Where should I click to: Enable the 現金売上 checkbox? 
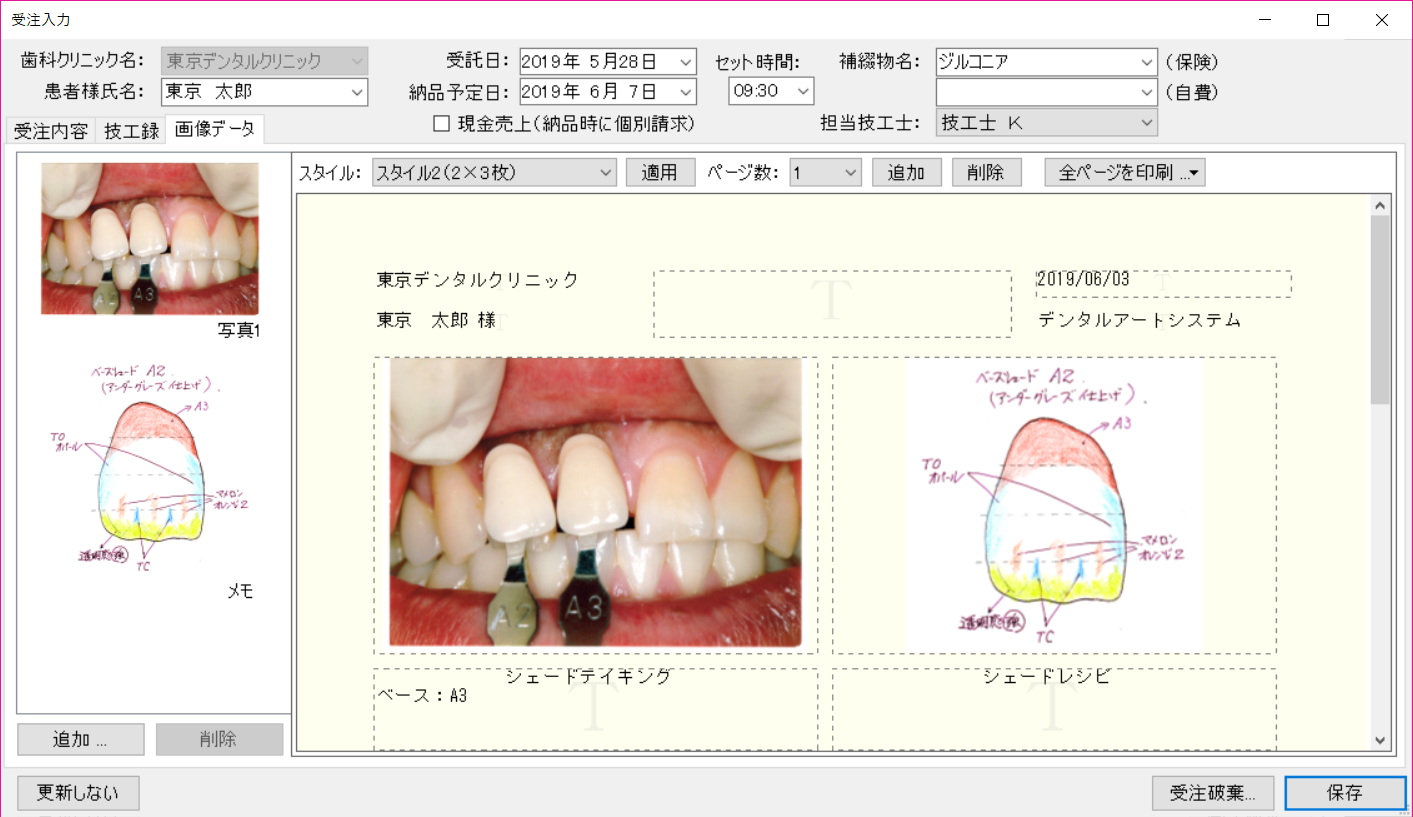[441, 124]
